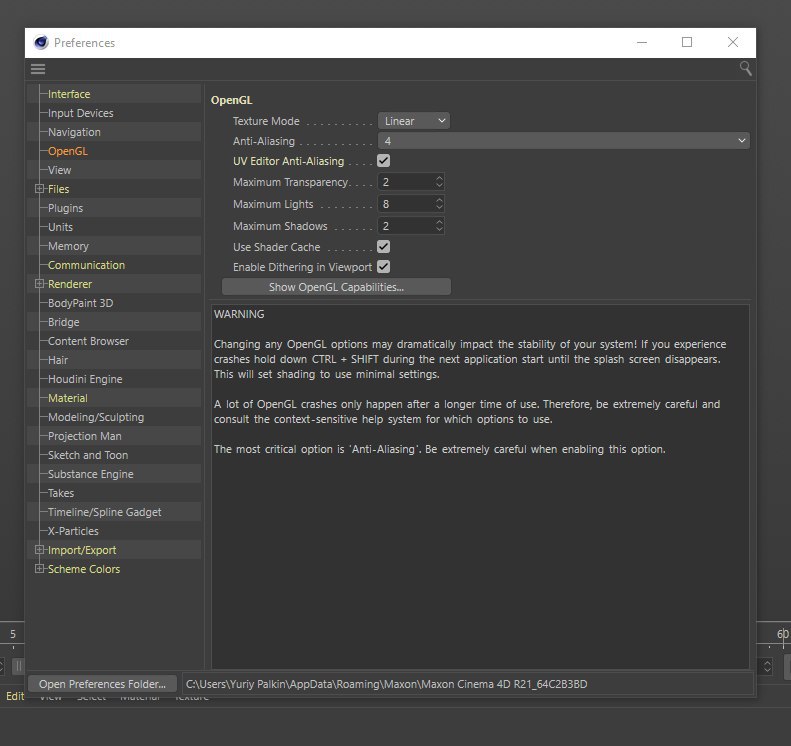The image size is (791, 746).
Task: Select the Bridge category
Action: tap(64, 322)
